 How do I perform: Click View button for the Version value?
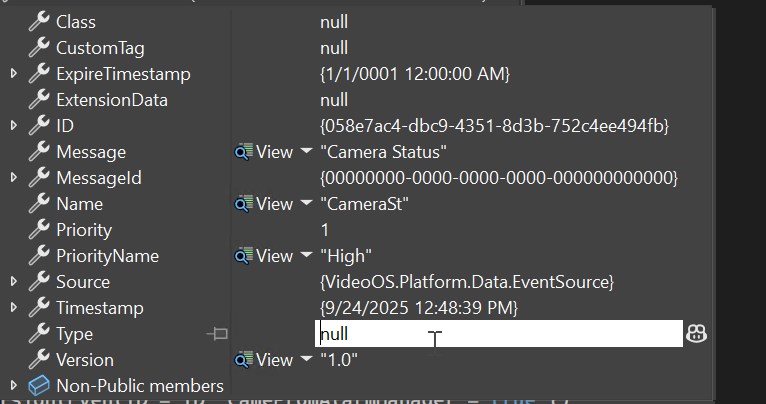[274, 360]
